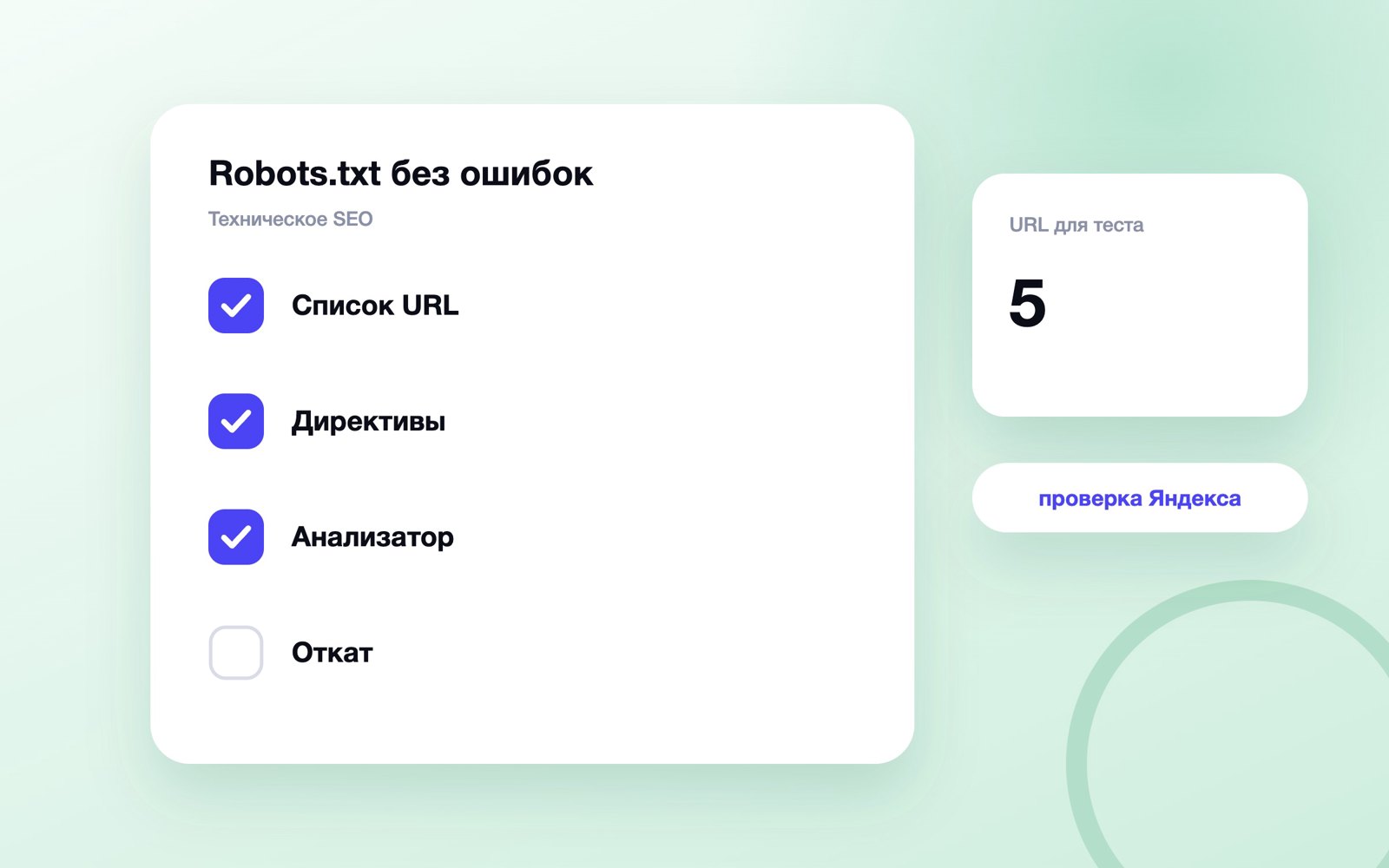The width and height of the screenshot is (1389, 868).
Task: Check the Откат checkbox
Action: click(236, 653)
